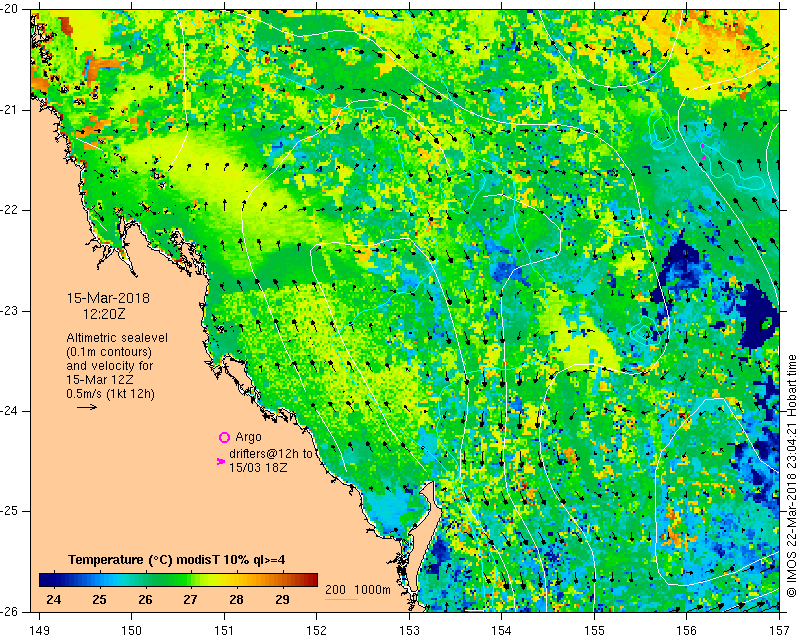Click the latitude '-26' axis label
Viewport: 800px width, 640px height.
point(10,611)
